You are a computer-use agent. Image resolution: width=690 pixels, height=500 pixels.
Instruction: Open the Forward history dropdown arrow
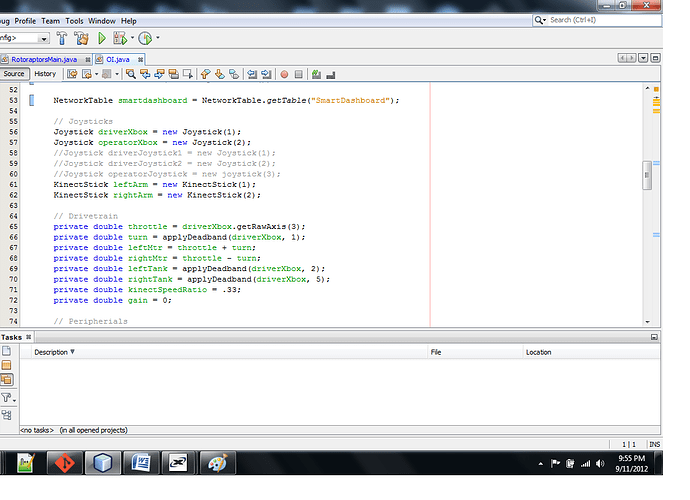(x=117, y=74)
